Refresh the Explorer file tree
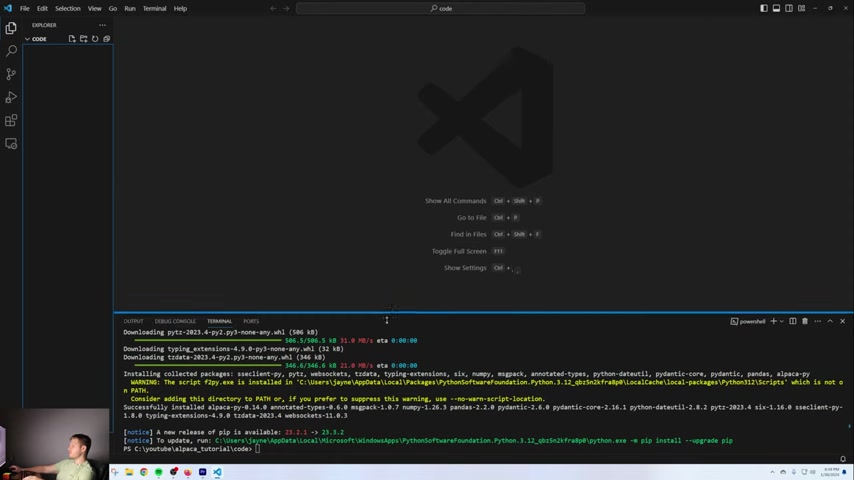 pyautogui.click(x=95, y=39)
